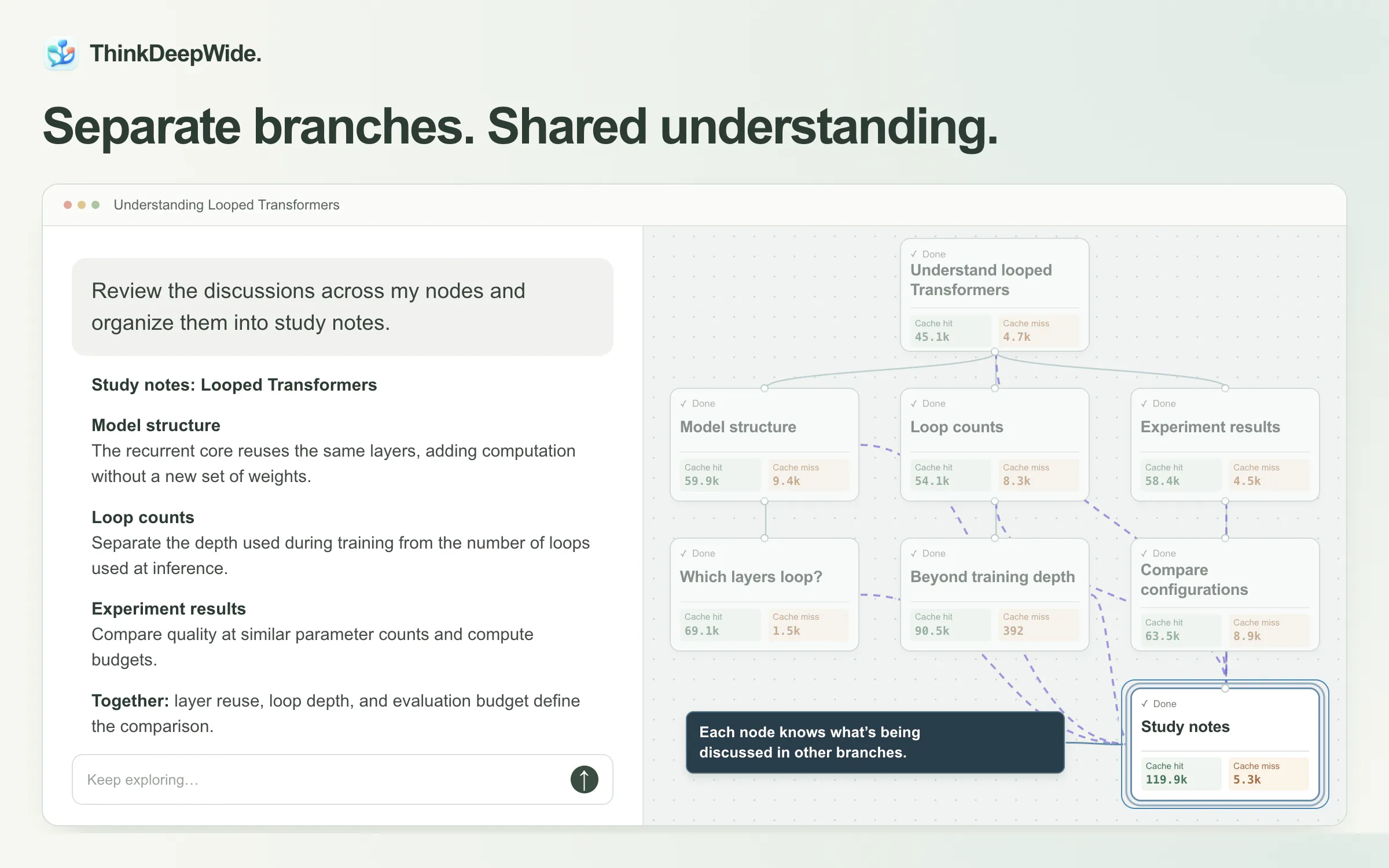1389x868 pixels.
Task: Open the 'Experiment results' node card
Action: [1225, 444]
